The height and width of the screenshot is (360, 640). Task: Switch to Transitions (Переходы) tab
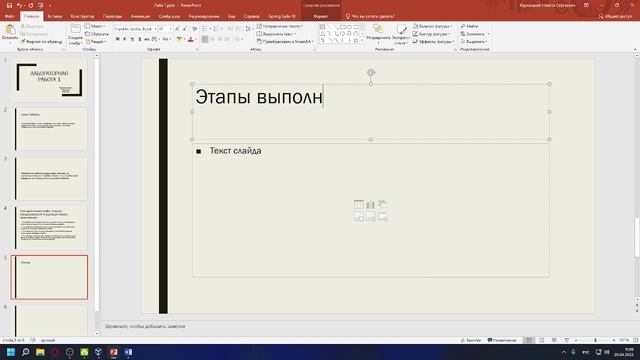click(x=112, y=16)
